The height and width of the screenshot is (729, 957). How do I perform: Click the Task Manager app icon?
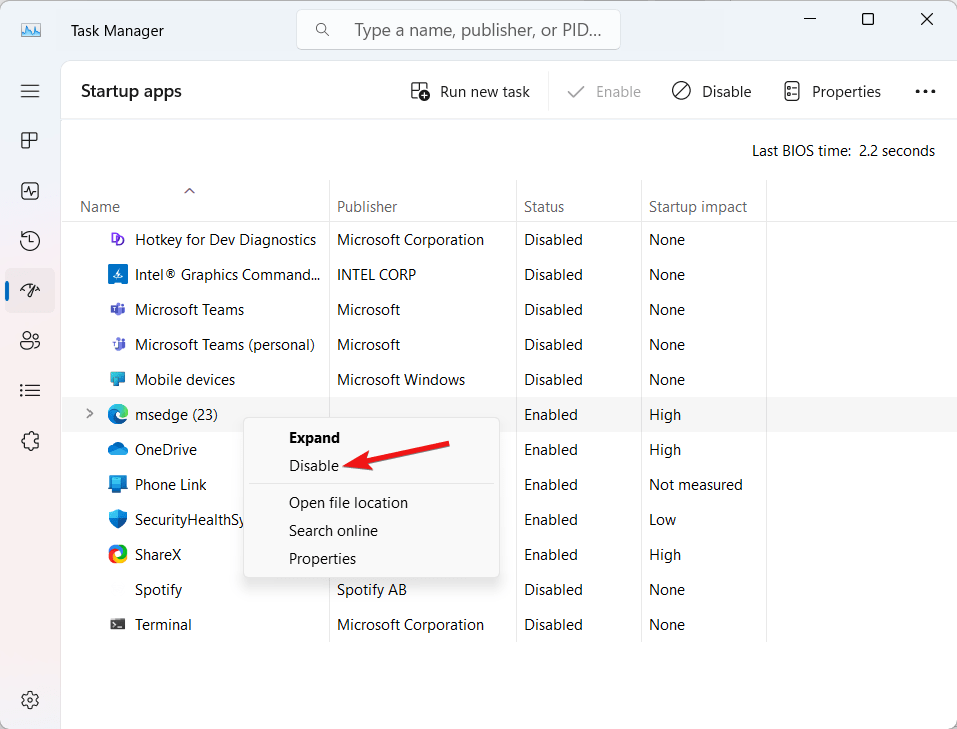coord(31,30)
